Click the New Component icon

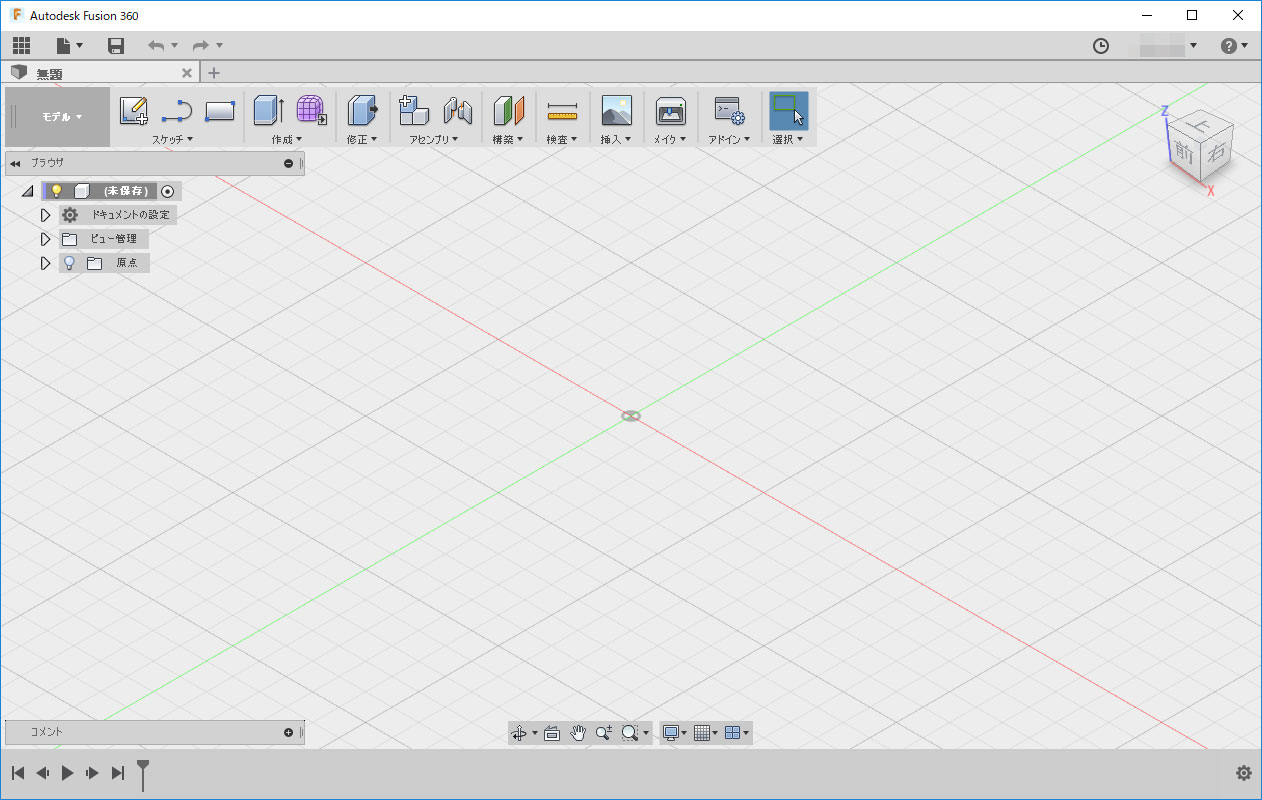(413, 110)
